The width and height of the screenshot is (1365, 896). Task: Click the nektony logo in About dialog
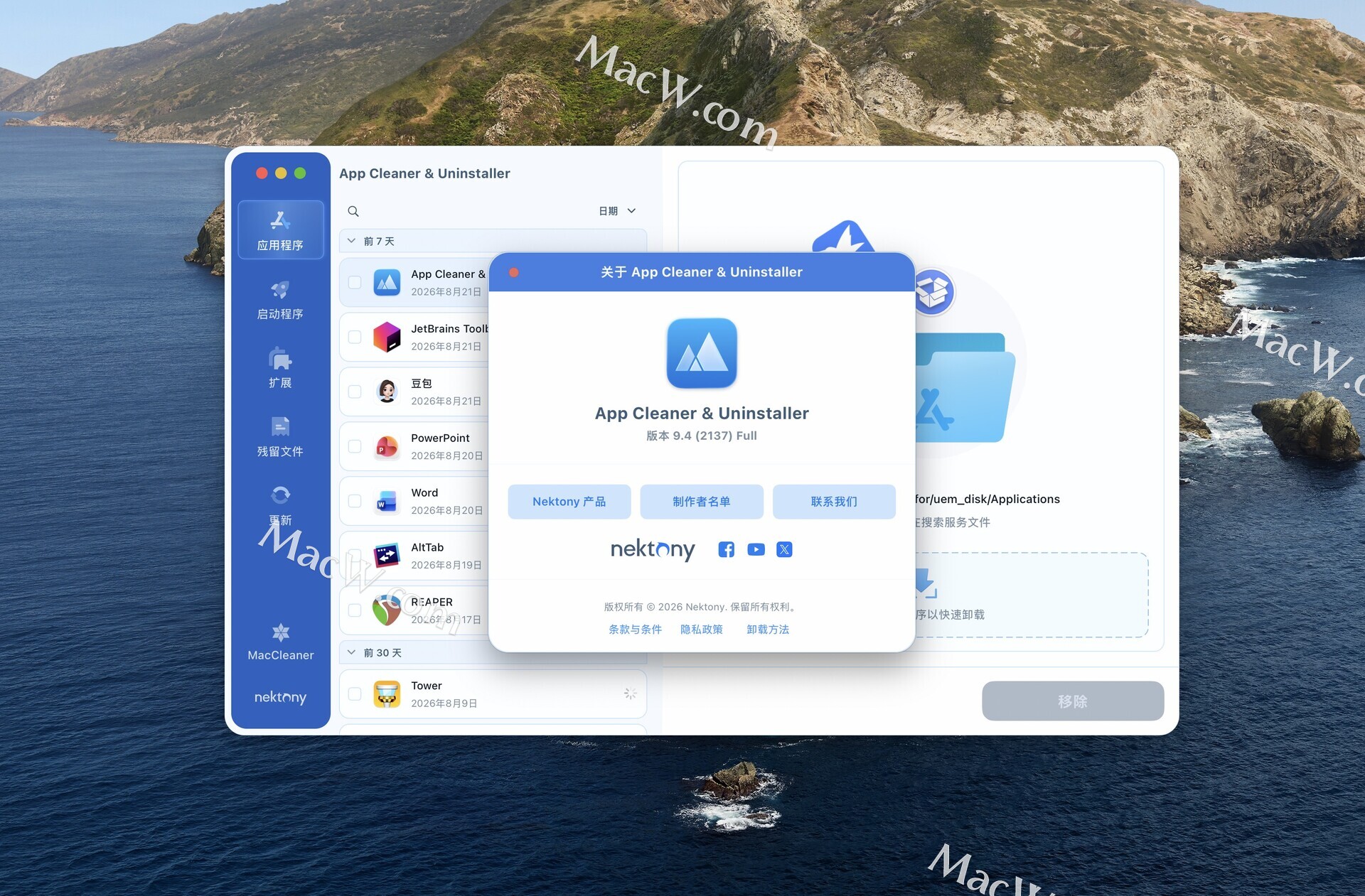653,549
